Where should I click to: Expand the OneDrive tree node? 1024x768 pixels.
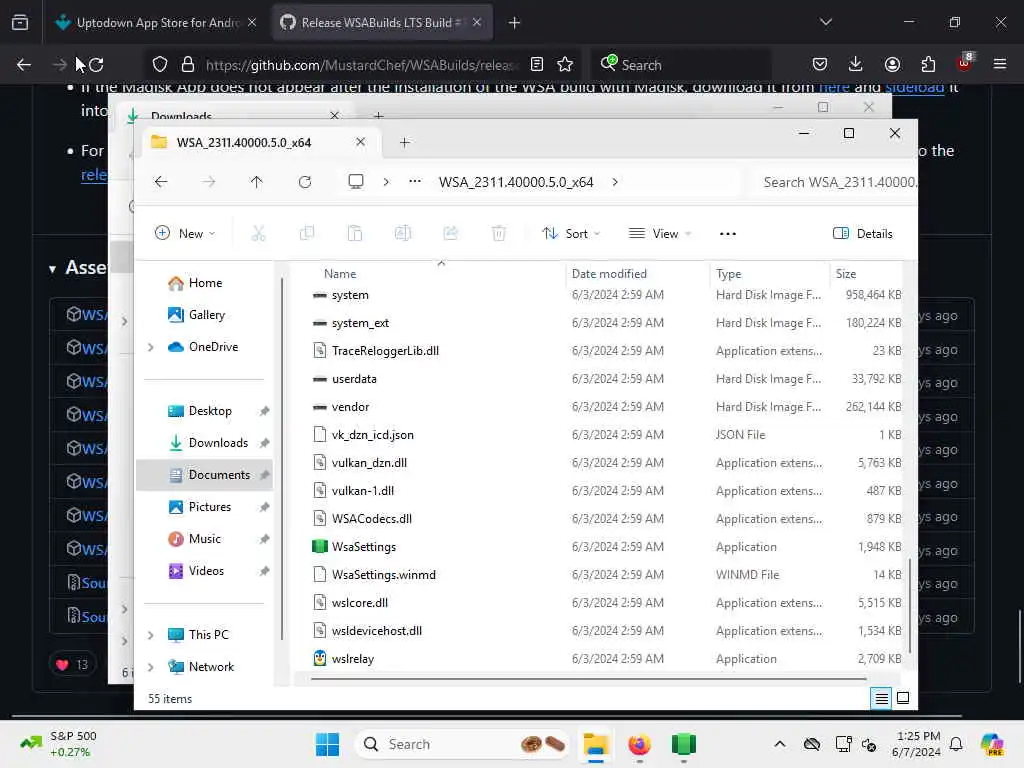click(151, 347)
